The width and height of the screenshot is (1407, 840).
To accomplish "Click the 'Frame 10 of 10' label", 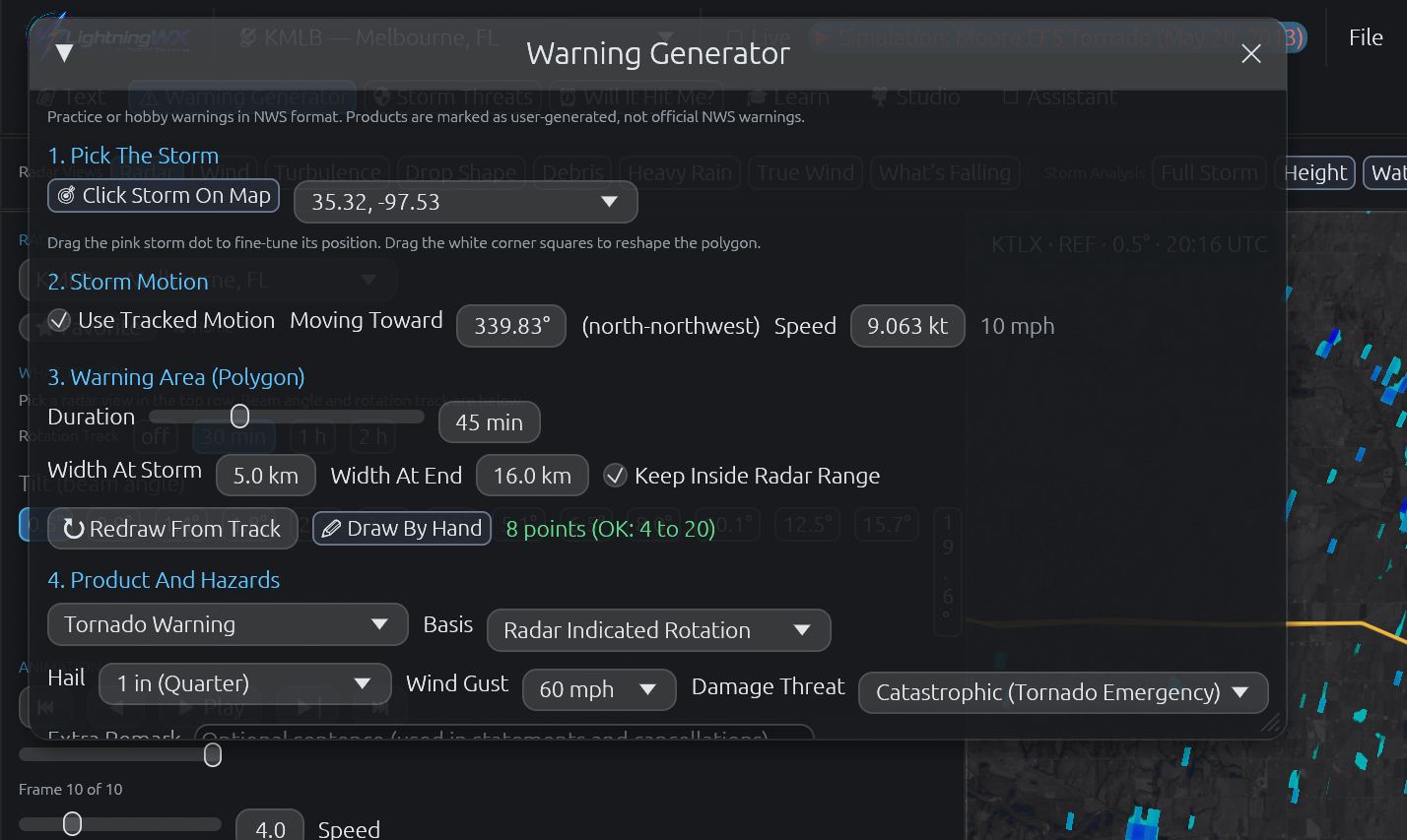I will click(71, 789).
